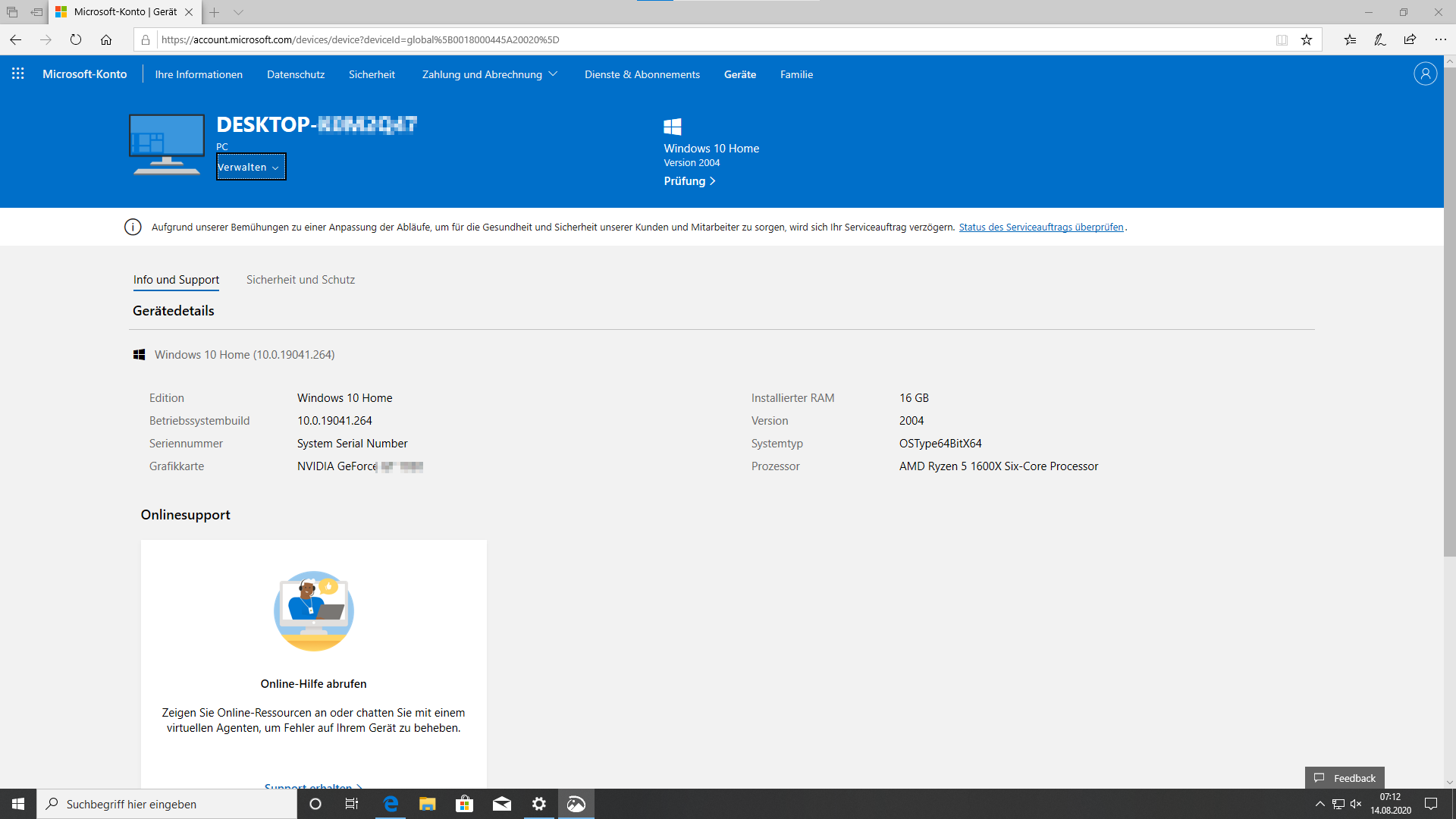Open Settings from the taskbar

click(539, 804)
